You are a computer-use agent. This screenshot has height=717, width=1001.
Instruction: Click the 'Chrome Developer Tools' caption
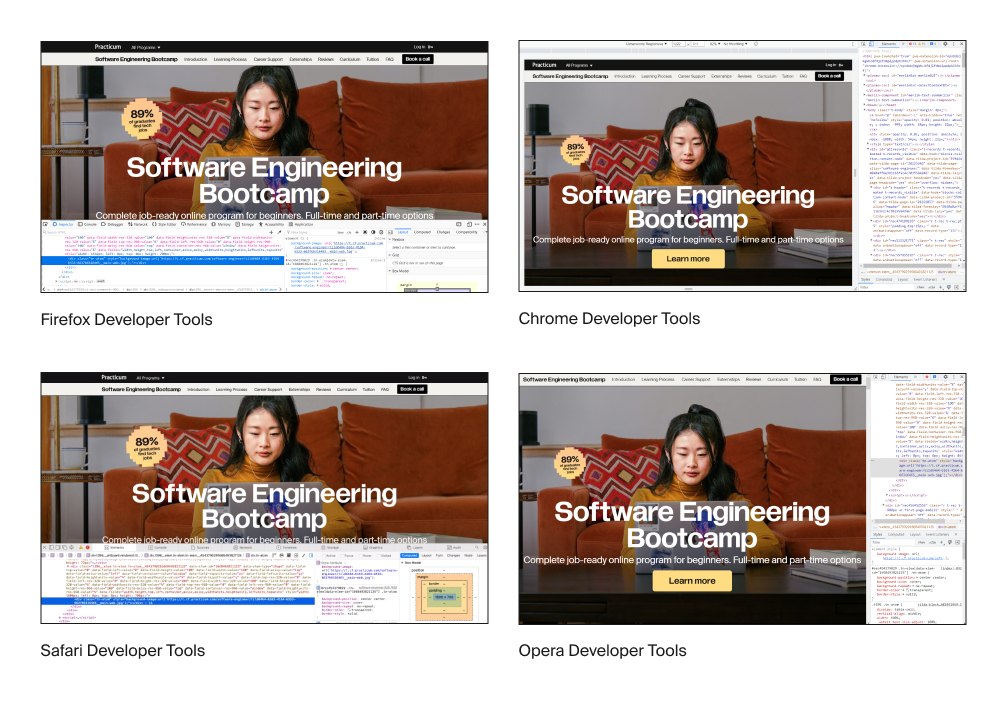(x=609, y=319)
